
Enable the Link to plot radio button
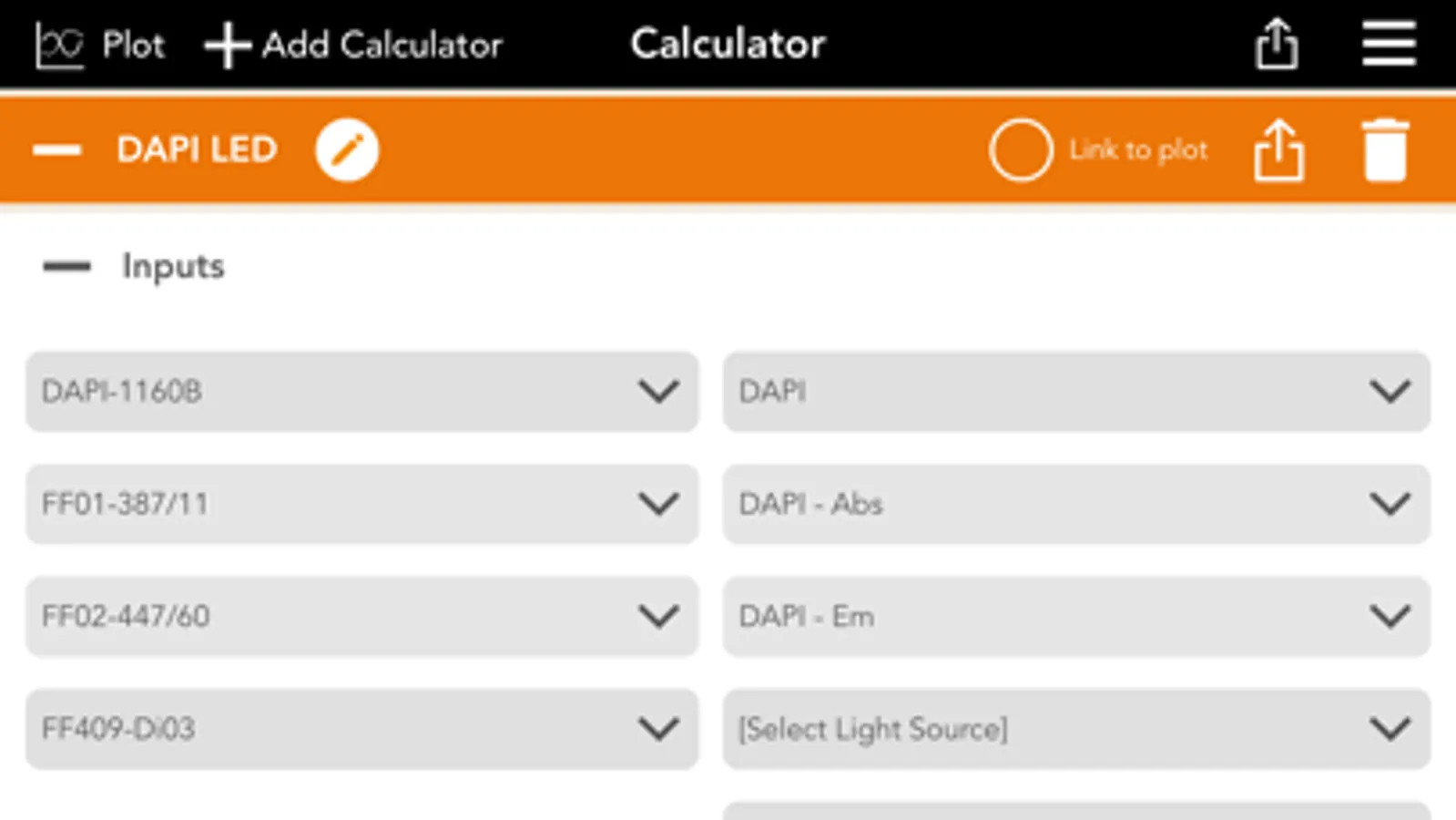point(1021,150)
